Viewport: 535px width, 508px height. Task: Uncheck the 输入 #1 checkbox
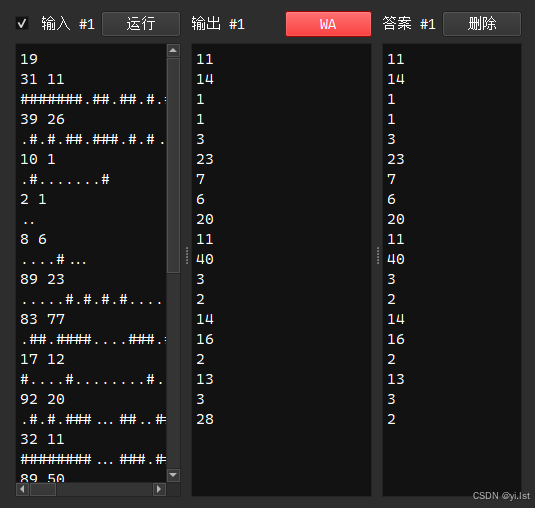coord(22,24)
